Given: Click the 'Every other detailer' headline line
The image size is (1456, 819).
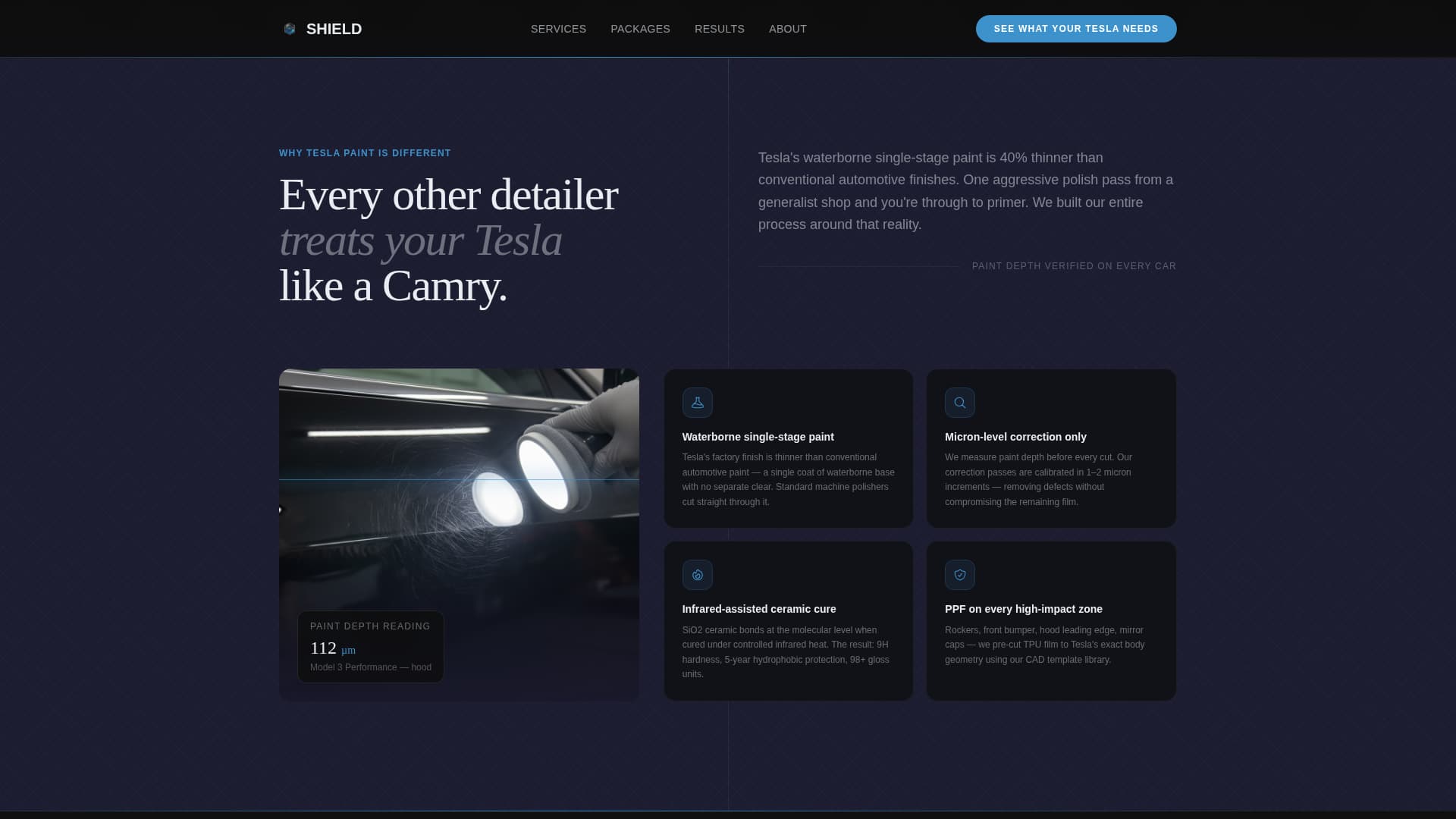Looking at the screenshot, I should click(x=448, y=195).
